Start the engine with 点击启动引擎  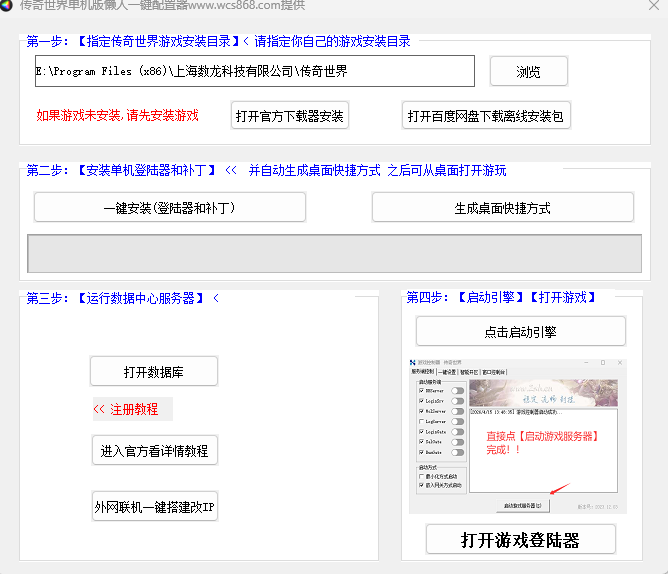tap(521, 331)
